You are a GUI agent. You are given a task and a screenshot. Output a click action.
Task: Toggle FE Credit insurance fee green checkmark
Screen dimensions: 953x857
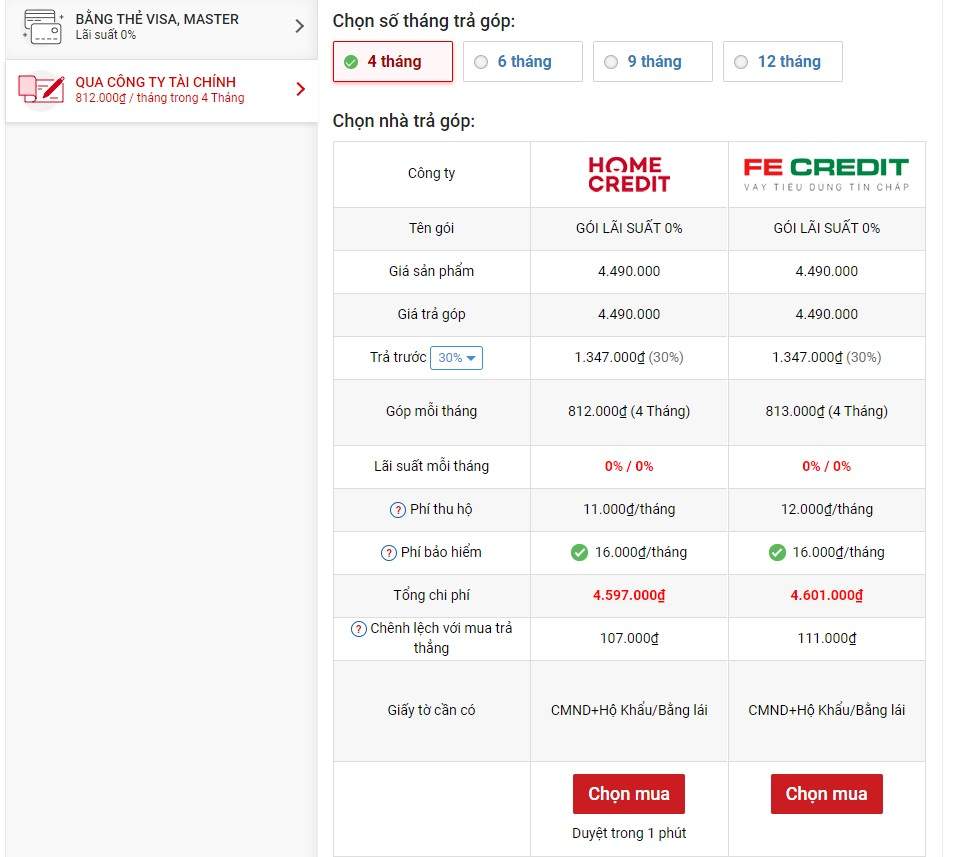777,553
